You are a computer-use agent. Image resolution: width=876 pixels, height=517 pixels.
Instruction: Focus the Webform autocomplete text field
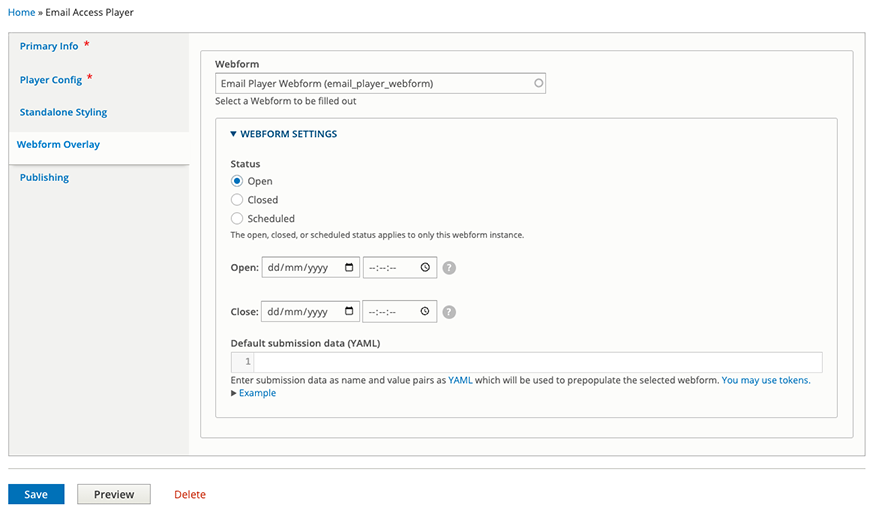(x=380, y=83)
